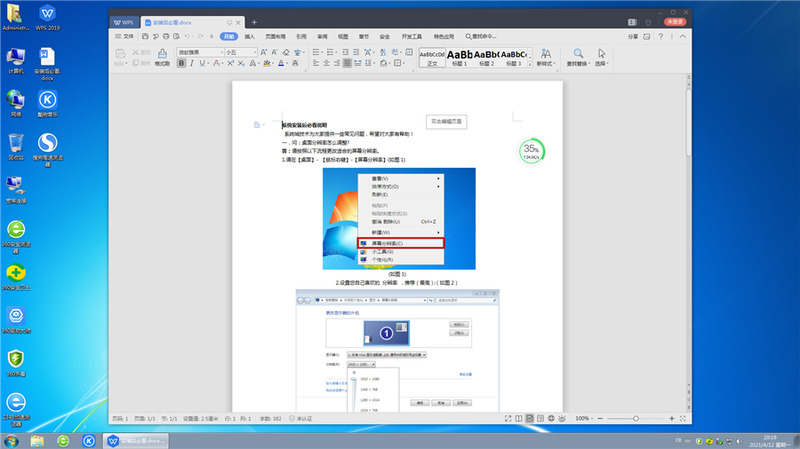Apply Underline formatting
The image size is (800, 449).
[202, 63]
